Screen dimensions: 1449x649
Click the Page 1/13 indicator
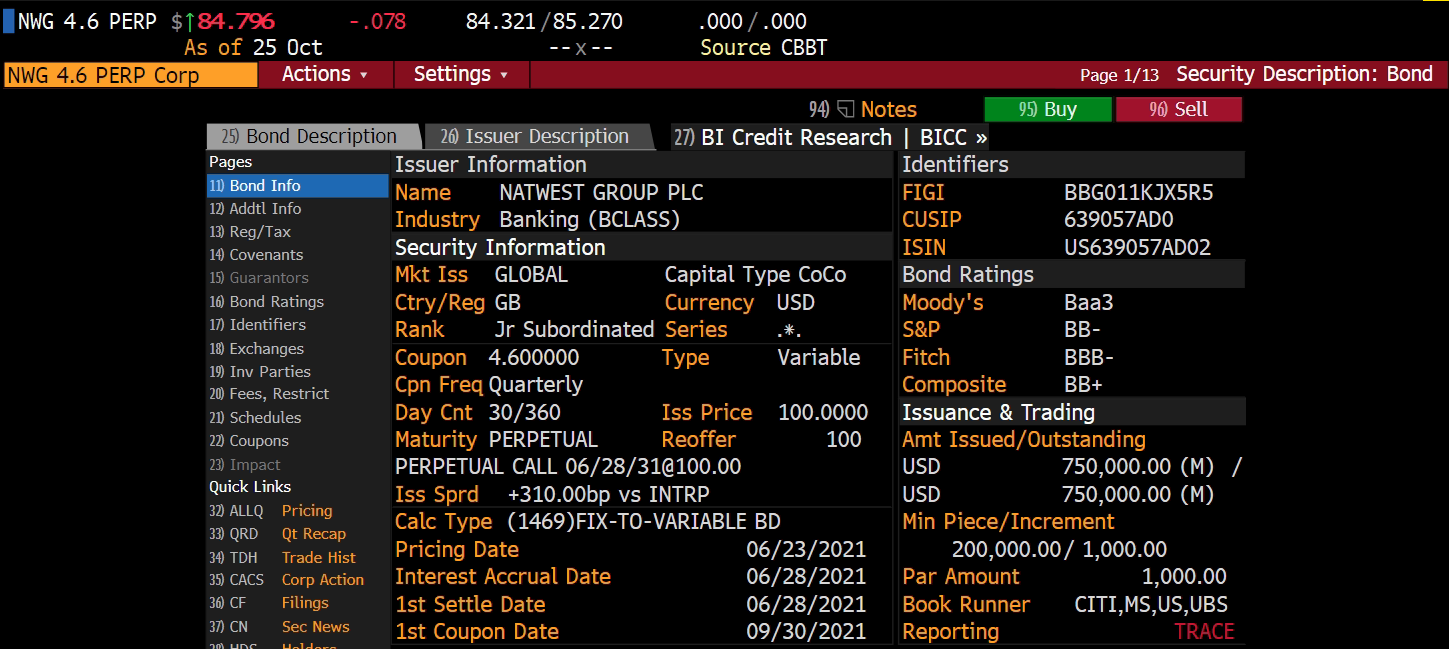(1119, 75)
